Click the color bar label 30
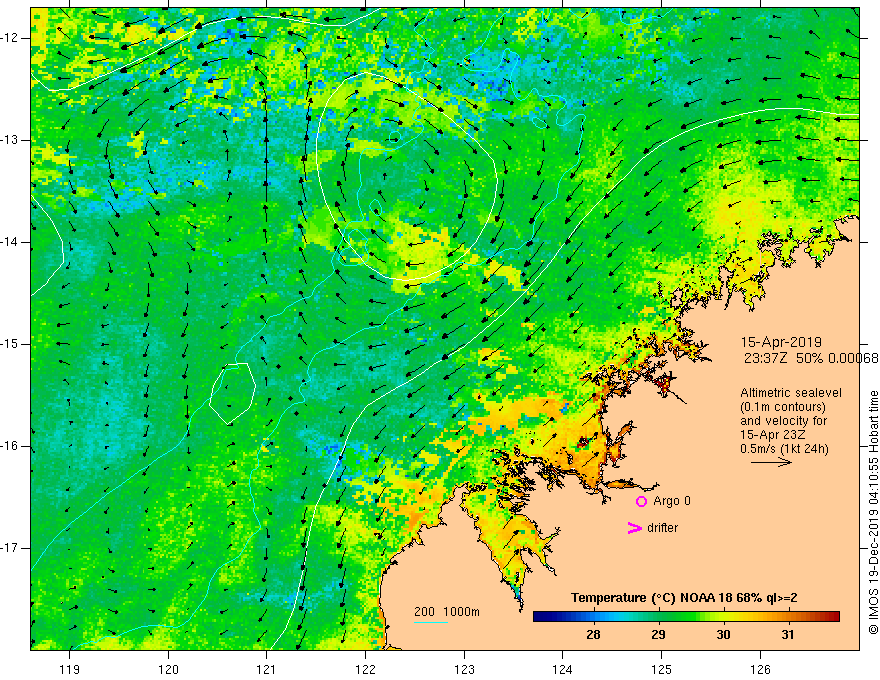 tap(723, 635)
